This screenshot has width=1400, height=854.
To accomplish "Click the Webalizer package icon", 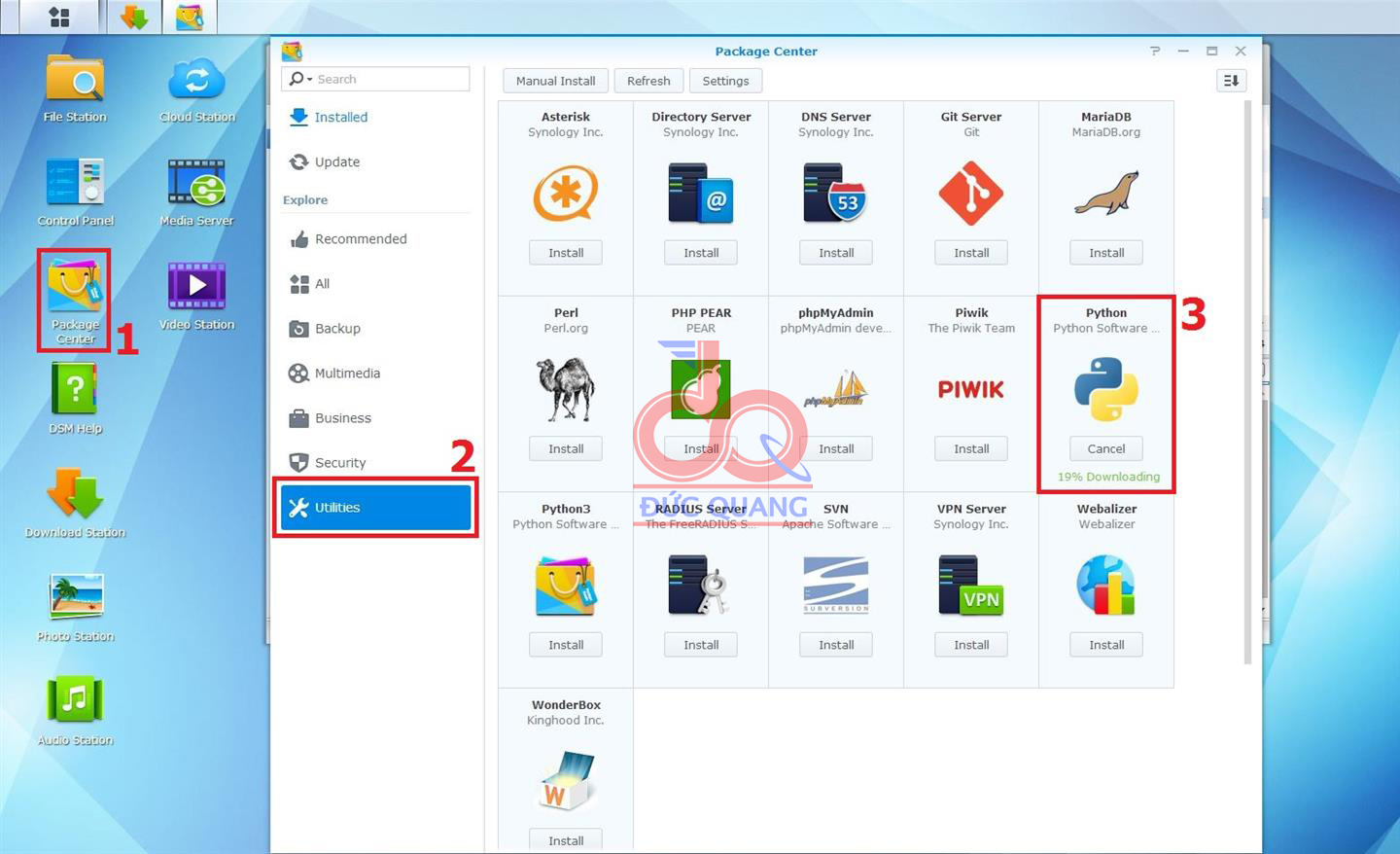I will click(1106, 586).
